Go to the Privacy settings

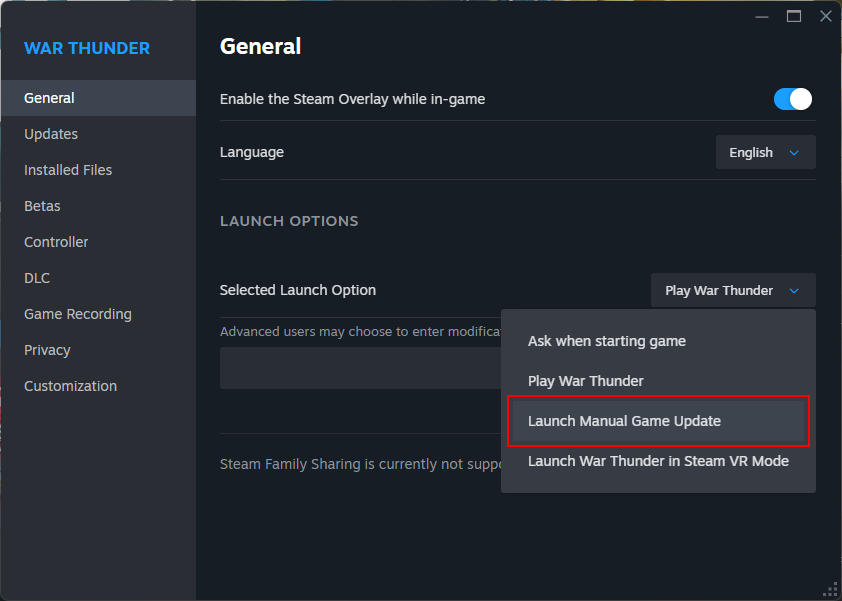47,350
